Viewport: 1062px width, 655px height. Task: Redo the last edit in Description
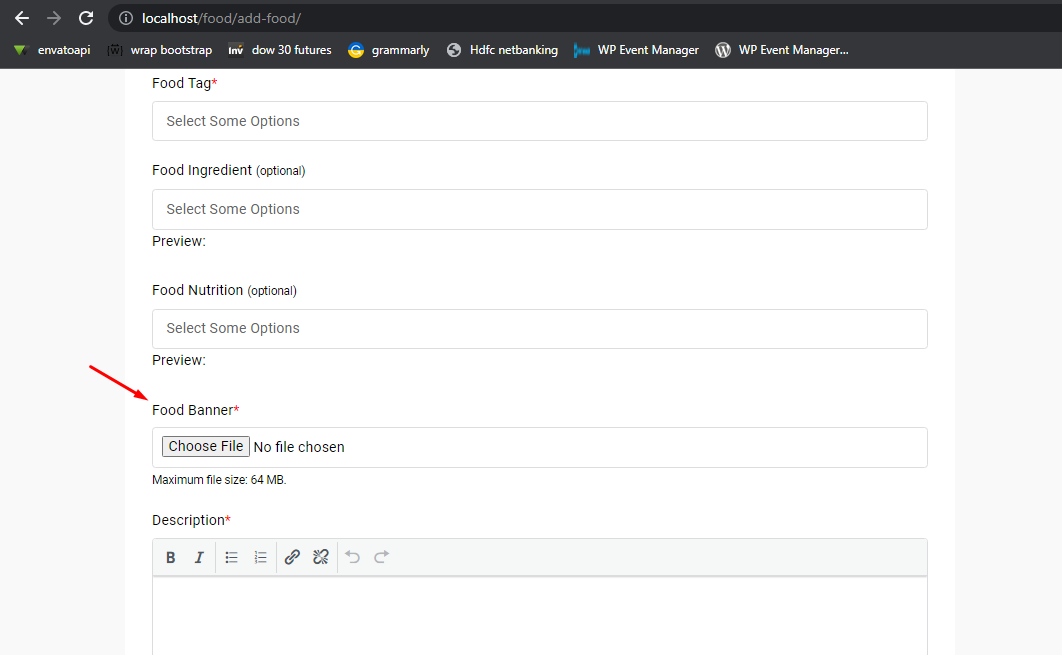point(382,557)
